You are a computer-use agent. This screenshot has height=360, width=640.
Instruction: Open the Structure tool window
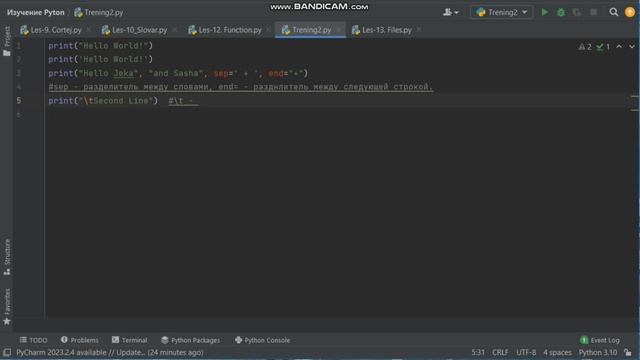[x=7, y=257]
